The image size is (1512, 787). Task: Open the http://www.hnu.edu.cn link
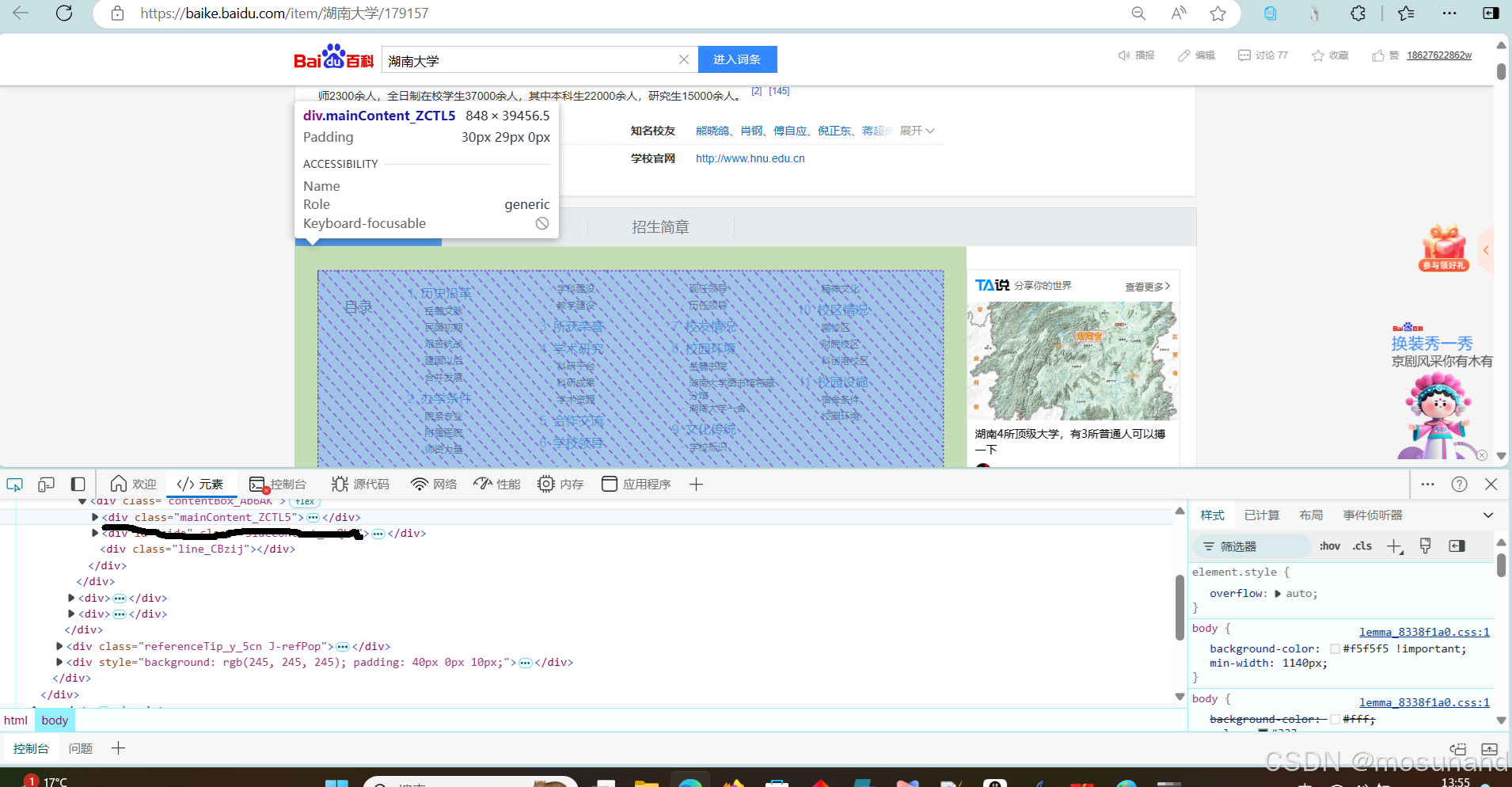click(x=750, y=158)
